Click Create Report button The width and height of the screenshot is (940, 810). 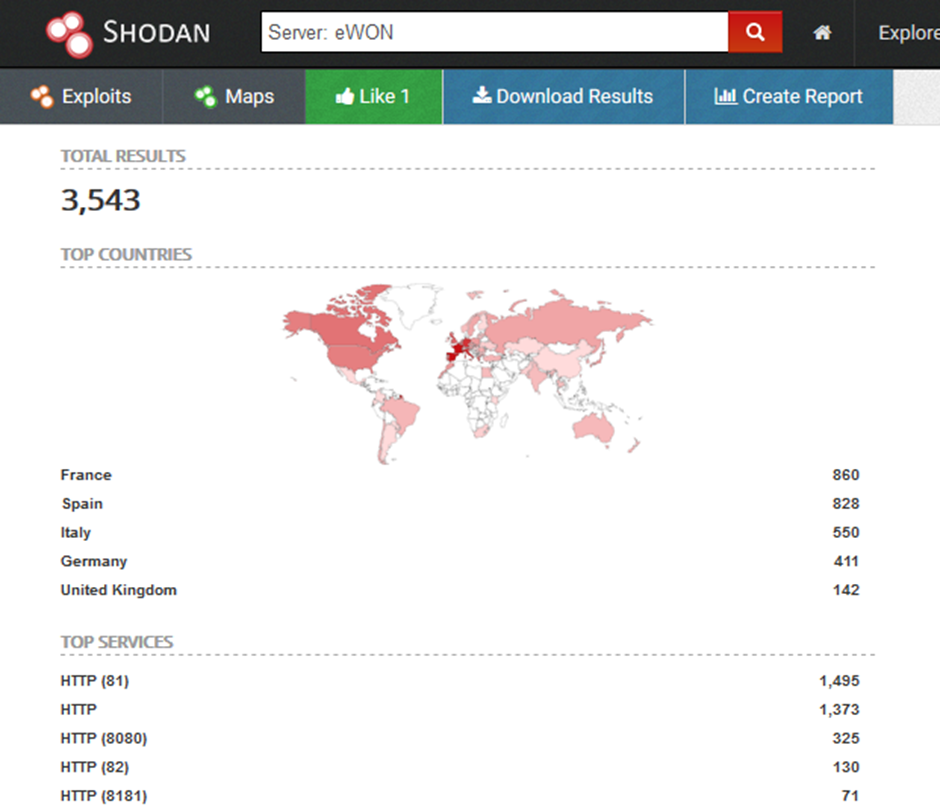789,97
